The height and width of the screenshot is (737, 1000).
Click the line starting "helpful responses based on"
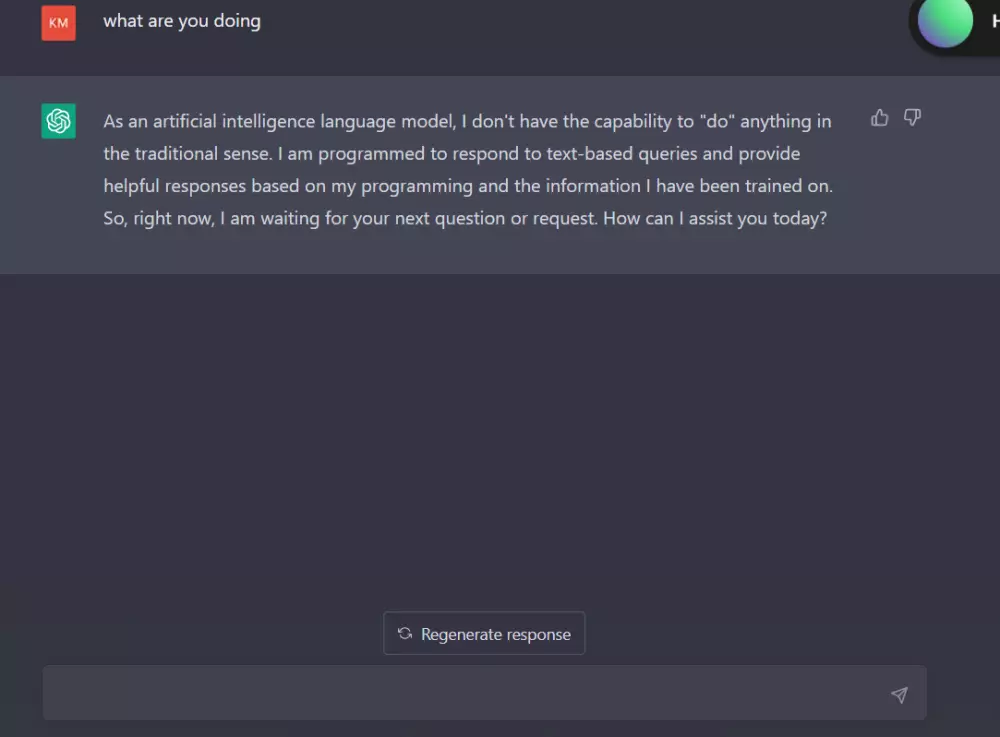467,186
